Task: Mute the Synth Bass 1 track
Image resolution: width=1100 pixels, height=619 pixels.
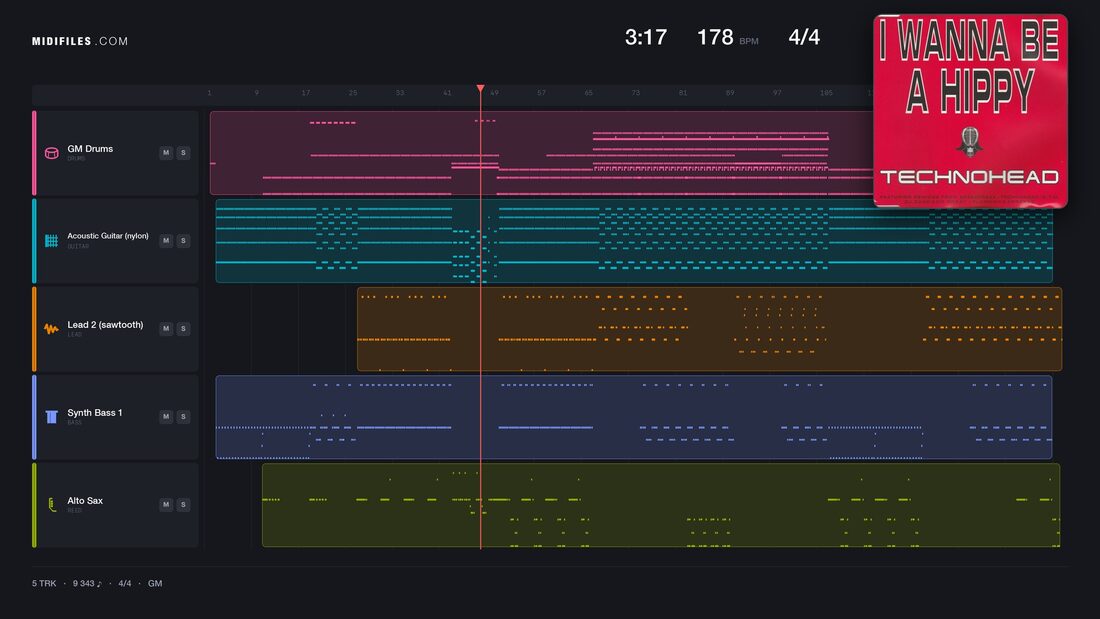Action: click(166, 417)
